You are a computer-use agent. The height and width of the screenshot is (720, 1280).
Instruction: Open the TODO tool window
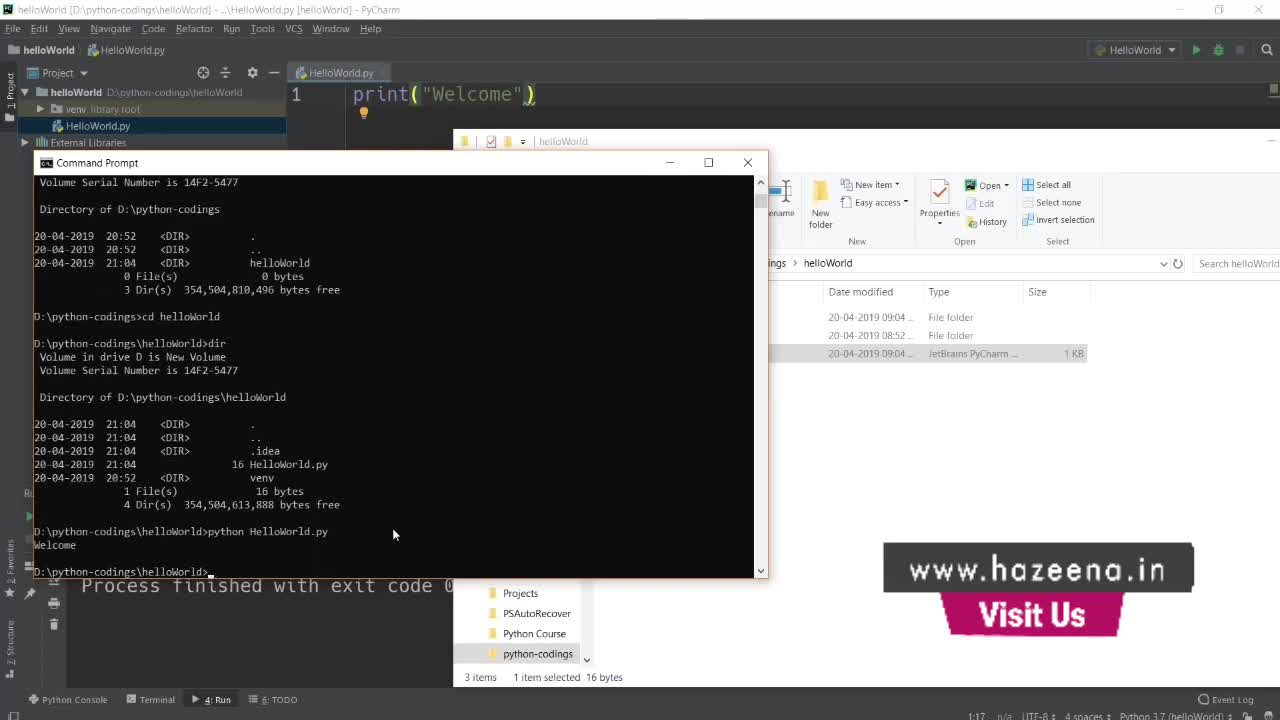click(x=273, y=700)
